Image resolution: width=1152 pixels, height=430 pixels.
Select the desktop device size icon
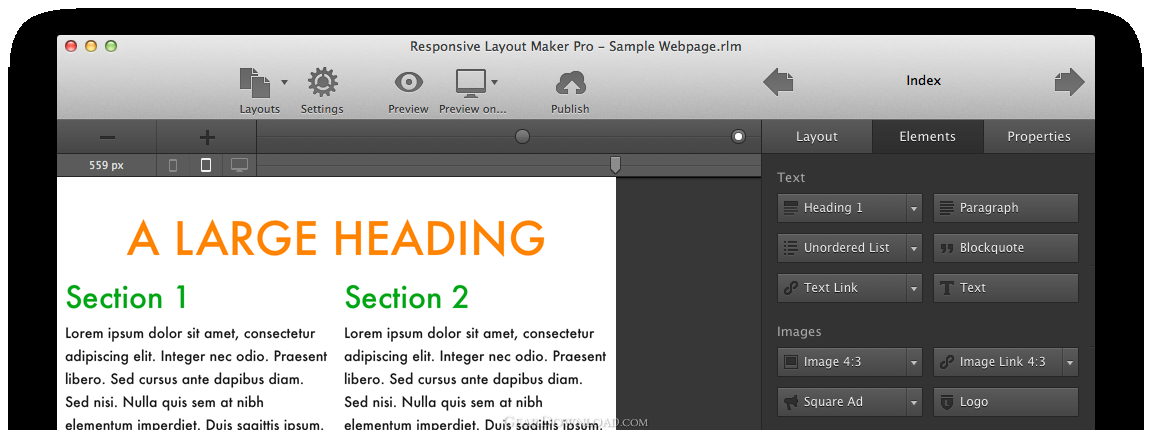[240, 165]
